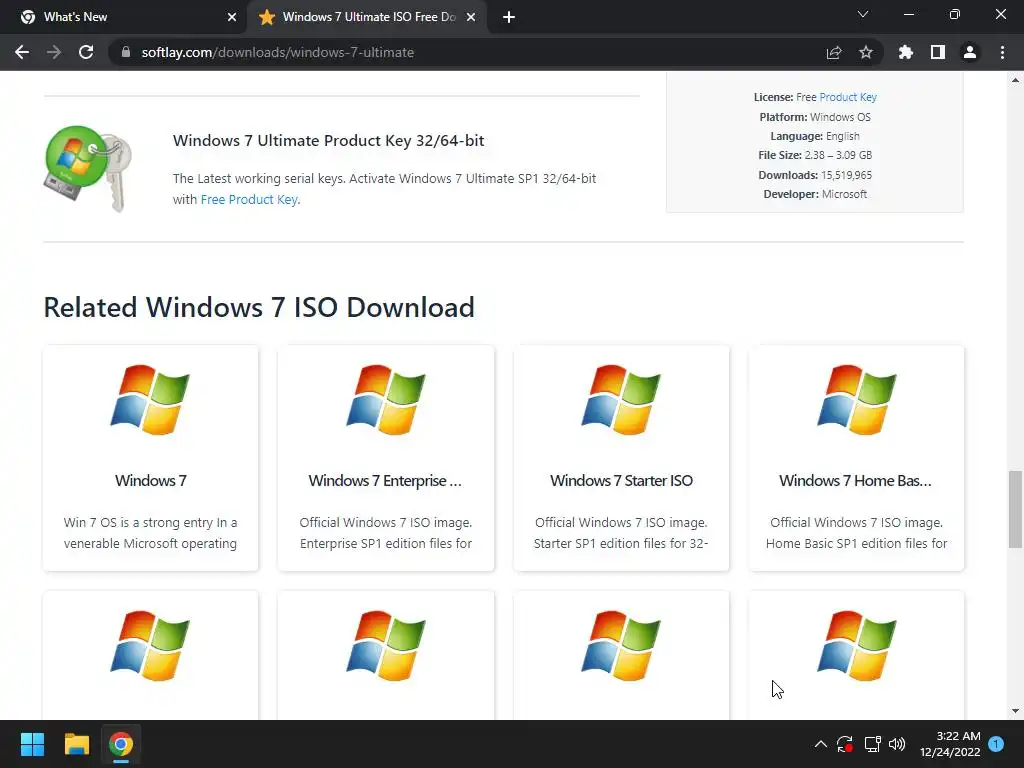Click the address bar URL
The height and width of the screenshot is (768, 1024).
pos(278,52)
